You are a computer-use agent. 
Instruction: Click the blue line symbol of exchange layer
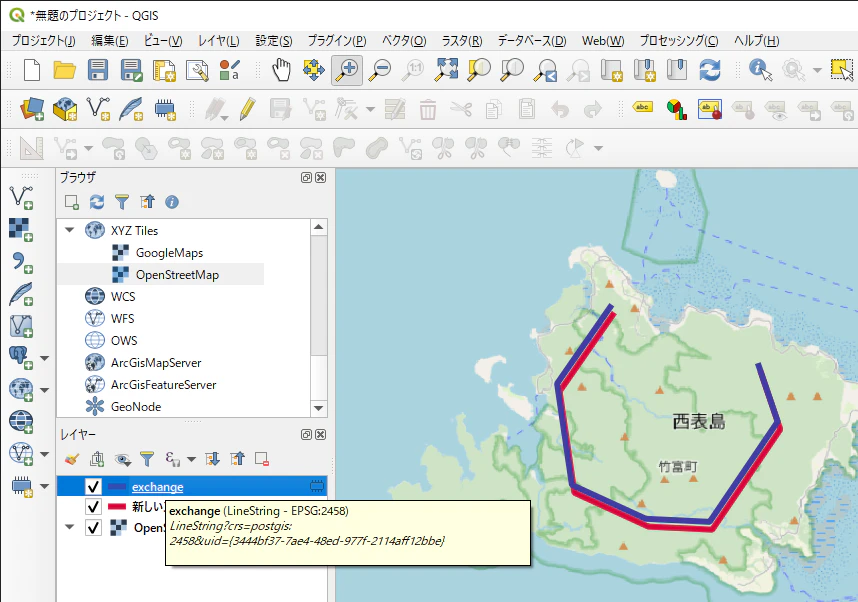[117, 486]
